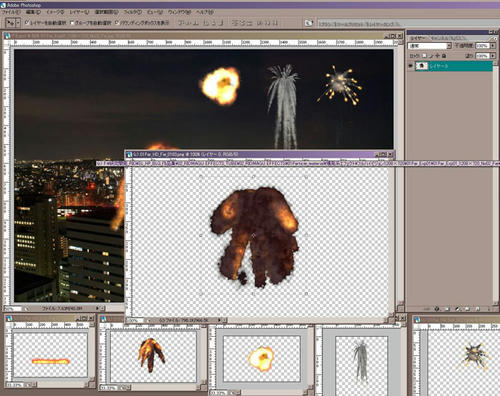500x396 pixels.
Task: Open the Filter menu in the menu bar
Action: [133, 12]
